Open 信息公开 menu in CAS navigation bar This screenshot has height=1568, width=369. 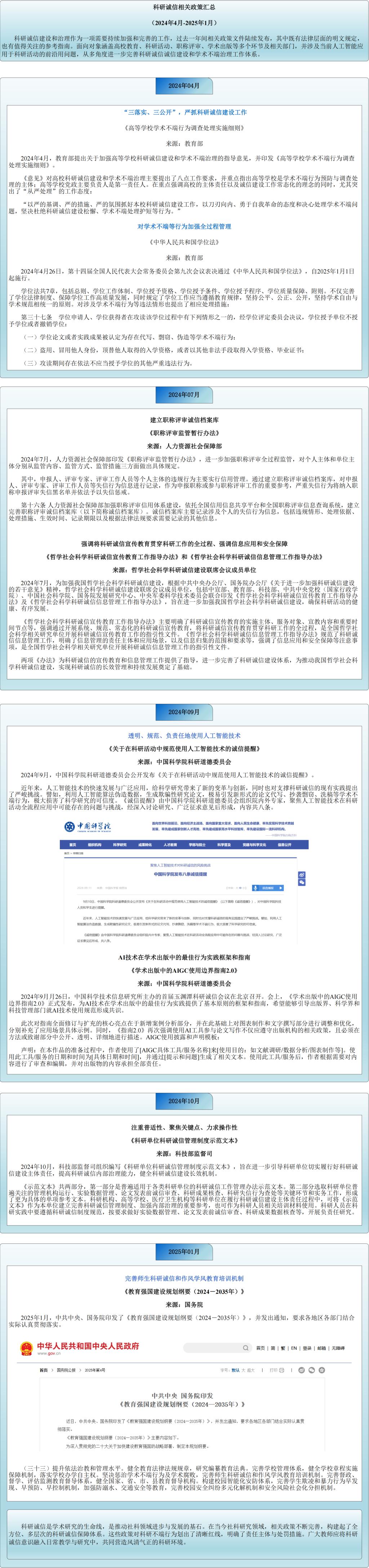pyautogui.click(x=284, y=845)
